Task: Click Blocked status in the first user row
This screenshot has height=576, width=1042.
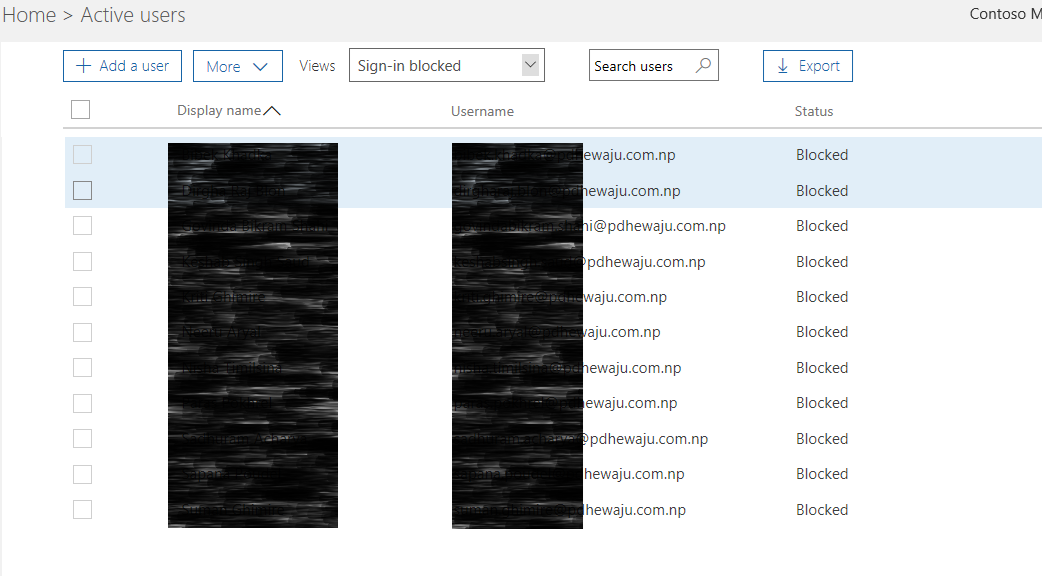Action: click(822, 155)
